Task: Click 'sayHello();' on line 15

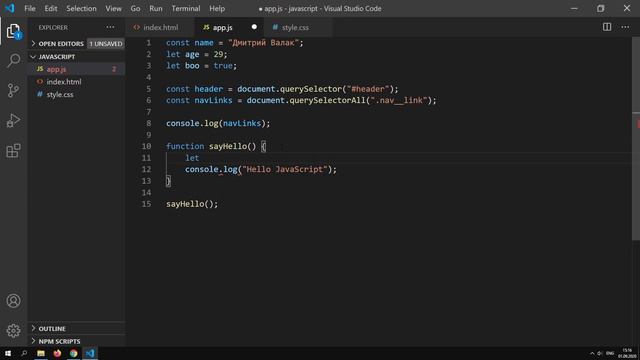Action: pos(192,204)
